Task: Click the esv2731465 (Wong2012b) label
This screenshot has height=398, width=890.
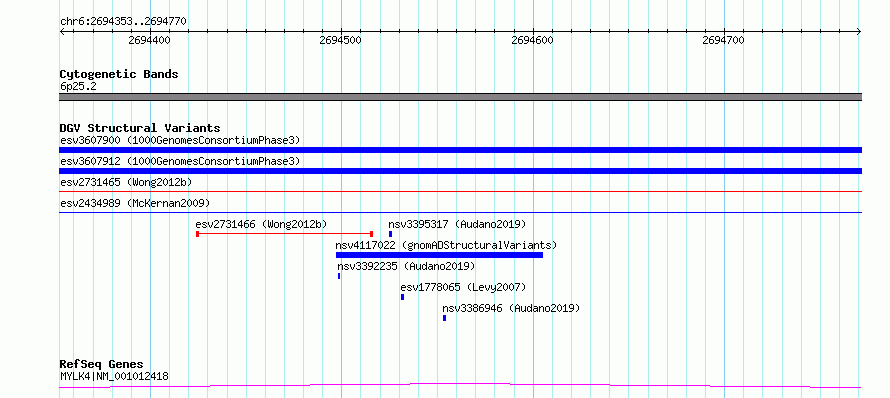Action: [127, 182]
